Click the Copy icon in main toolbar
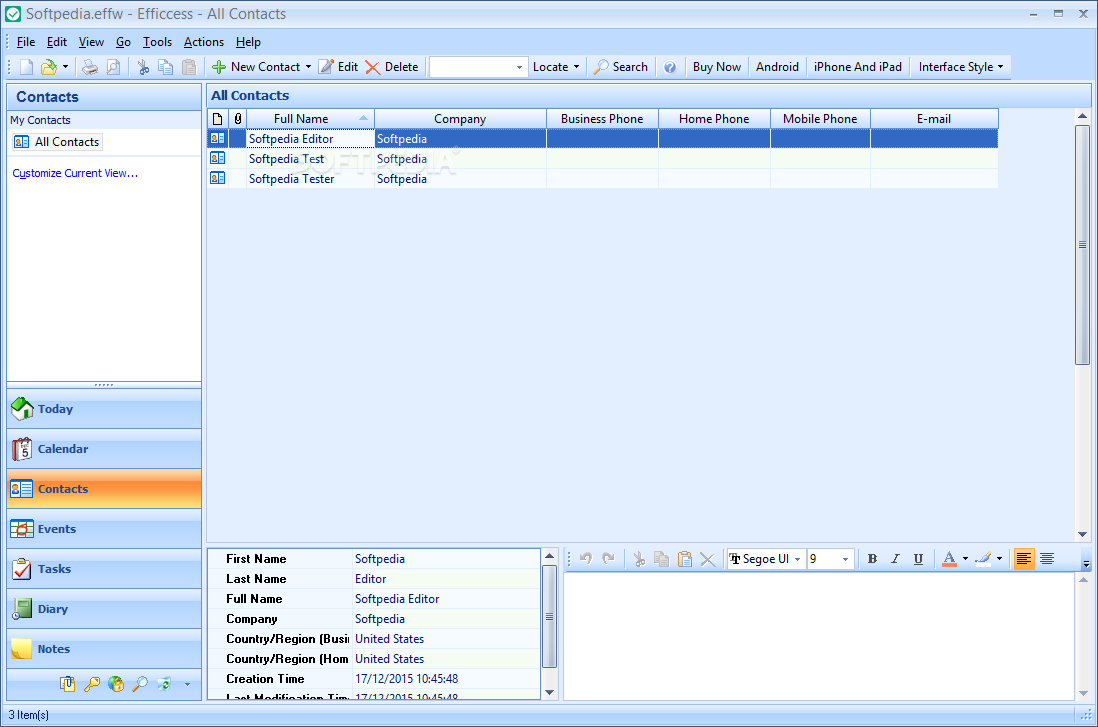1098x727 pixels. (166, 67)
